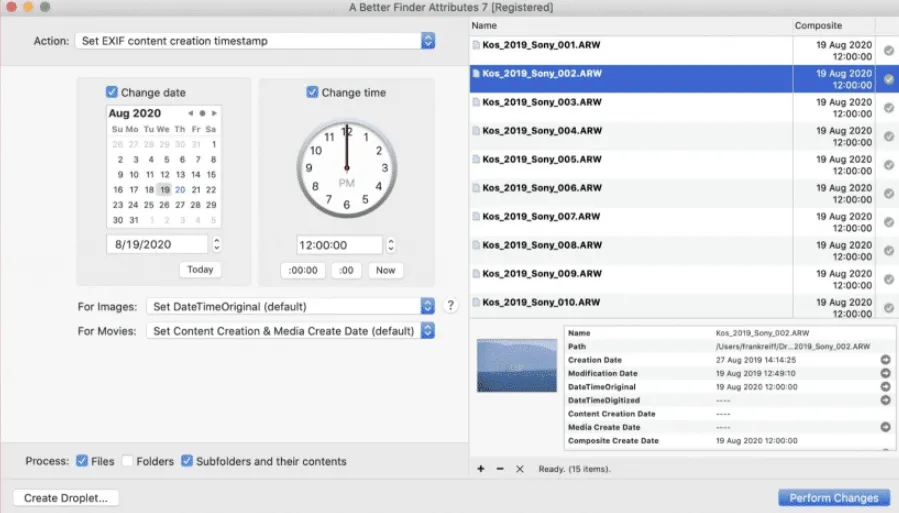Go to next month in calendar
The height and width of the screenshot is (513, 899).
pyautogui.click(x=214, y=113)
